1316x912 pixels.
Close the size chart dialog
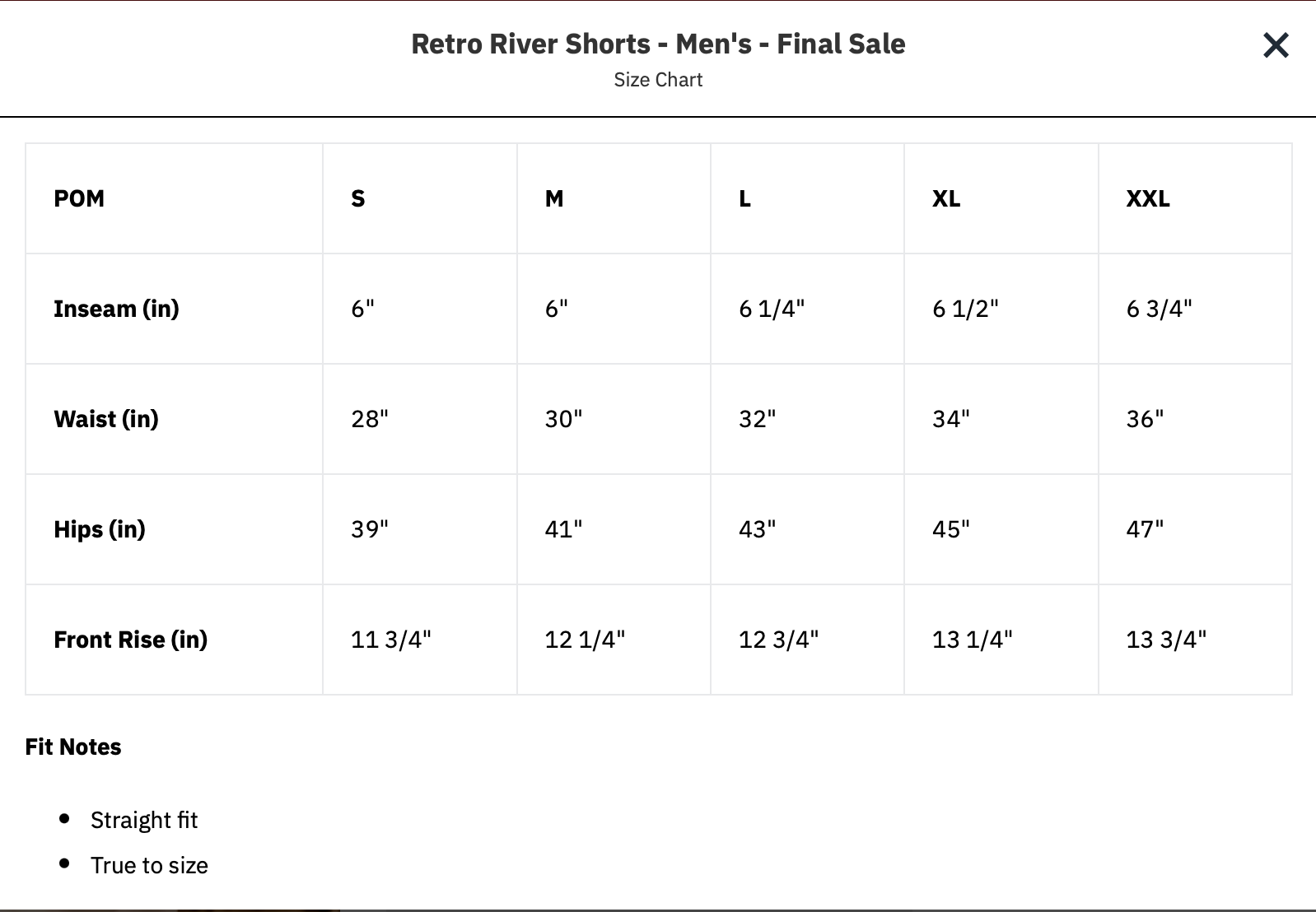1276,45
